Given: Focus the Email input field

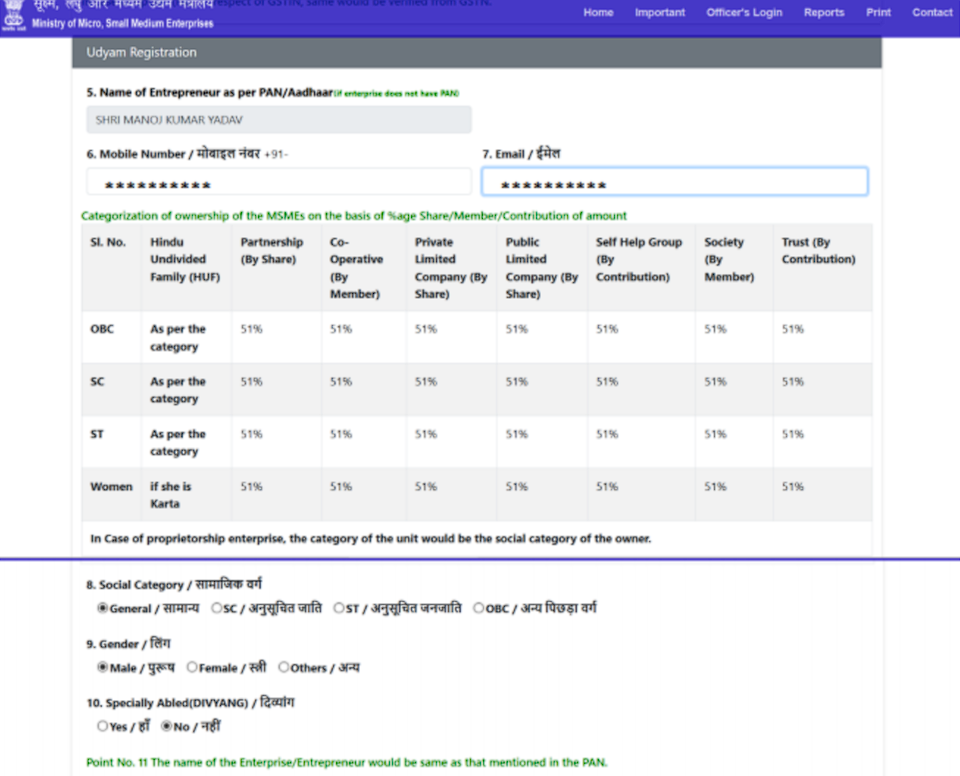Looking at the screenshot, I should (x=674, y=182).
